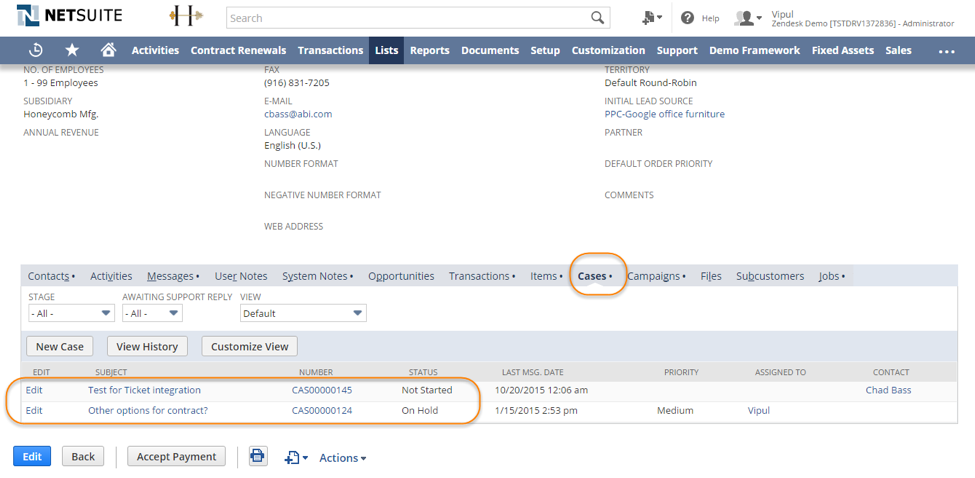This screenshot has height=478, width=975.
Task: Click the print icon
Action: coord(258,456)
